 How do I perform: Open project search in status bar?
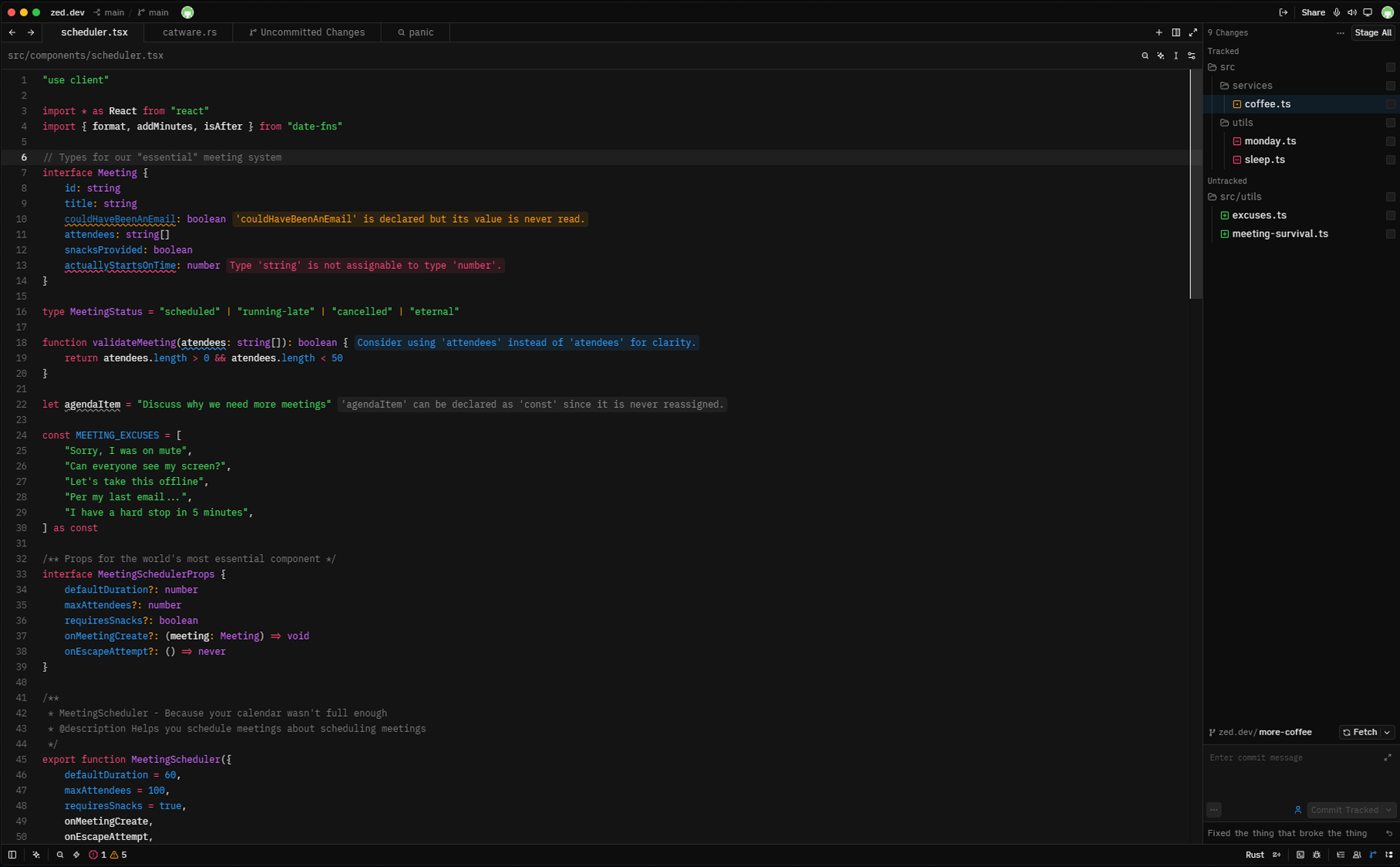tap(60, 855)
